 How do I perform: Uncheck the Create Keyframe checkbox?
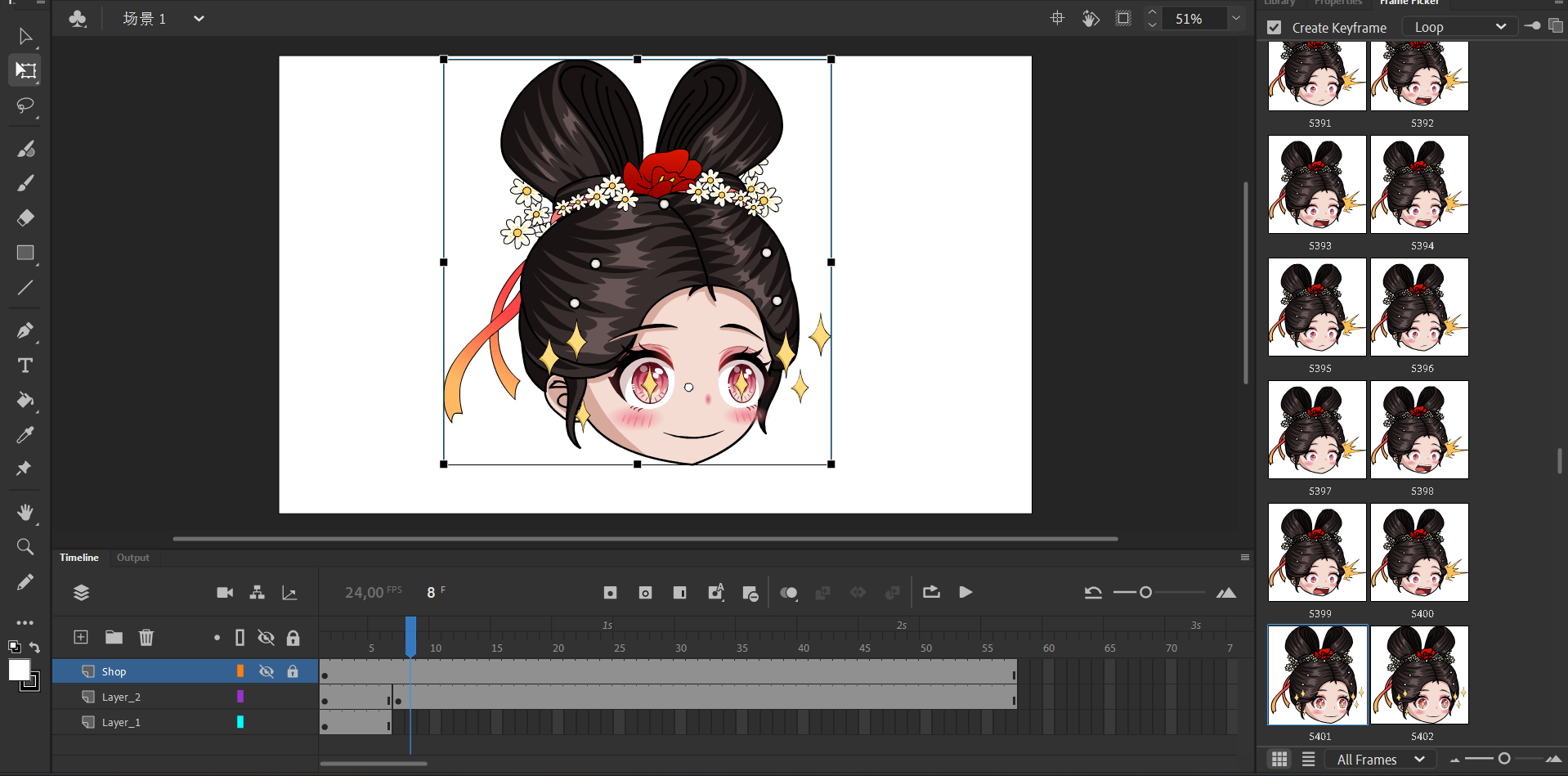pos(1274,28)
